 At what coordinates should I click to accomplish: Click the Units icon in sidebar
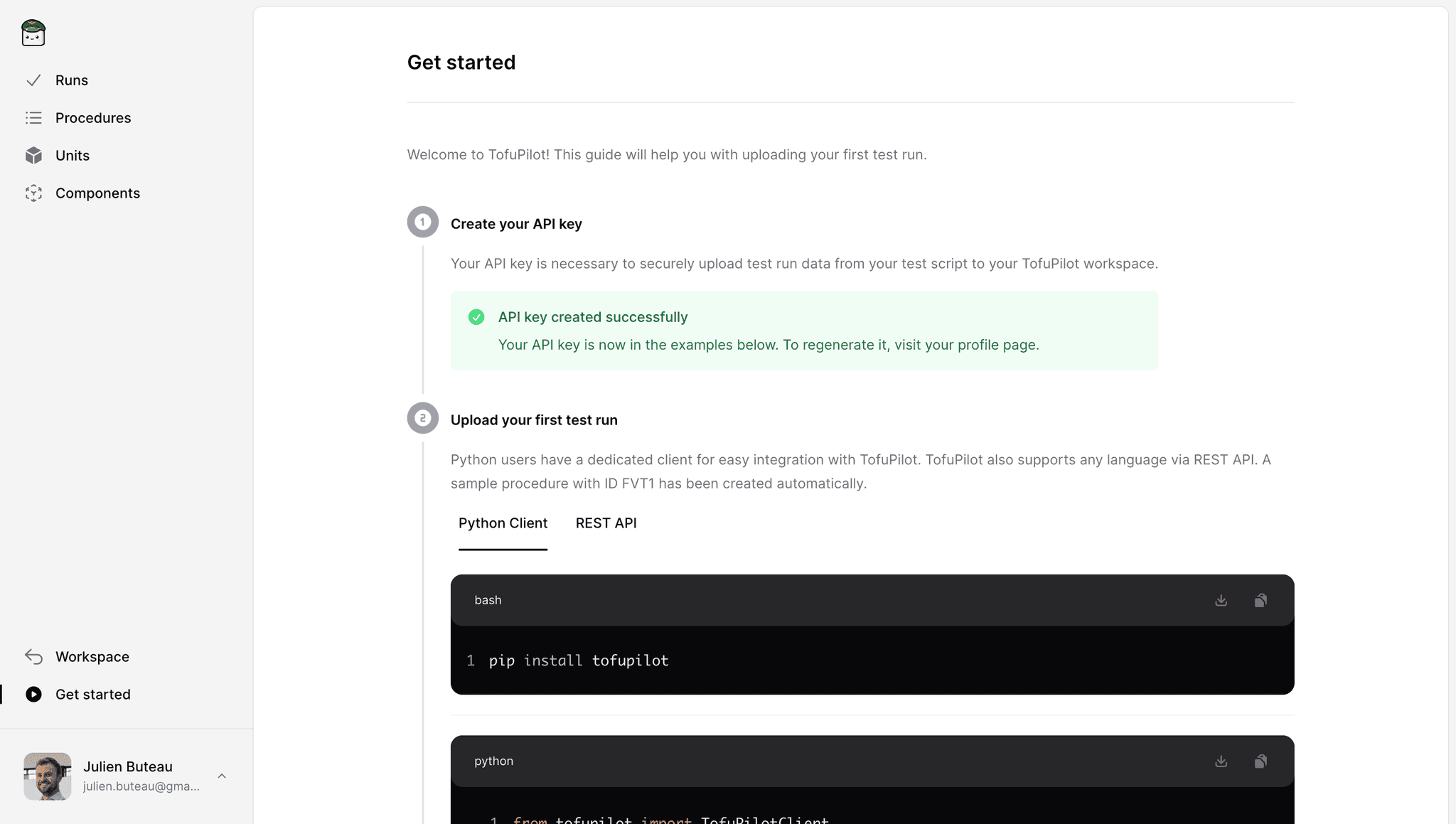(x=34, y=155)
